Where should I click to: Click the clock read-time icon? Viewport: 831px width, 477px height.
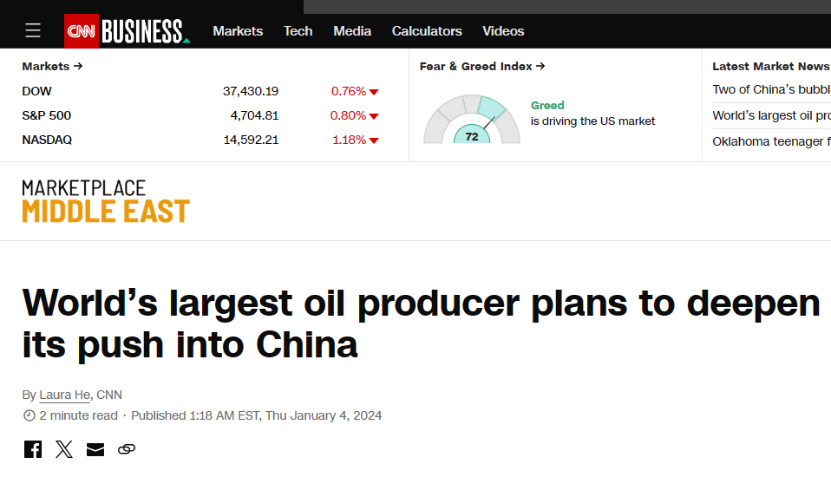[29, 416]
